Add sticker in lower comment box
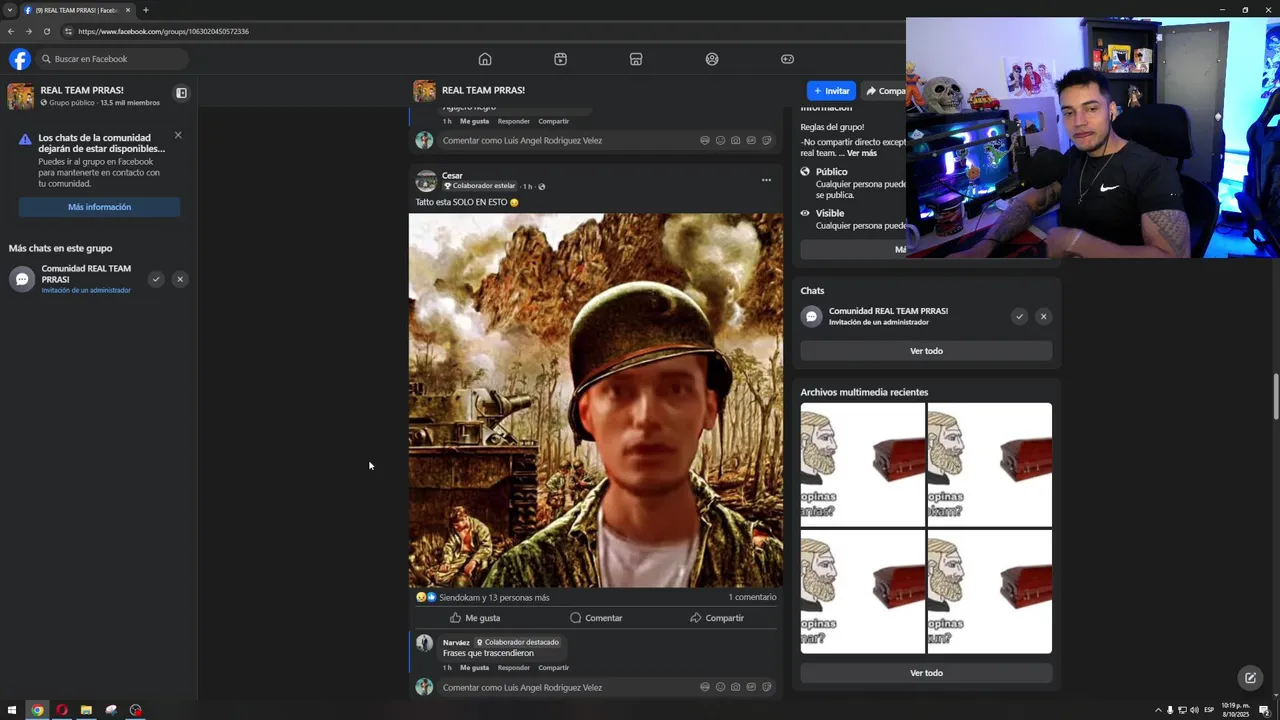 coord(767,687)
